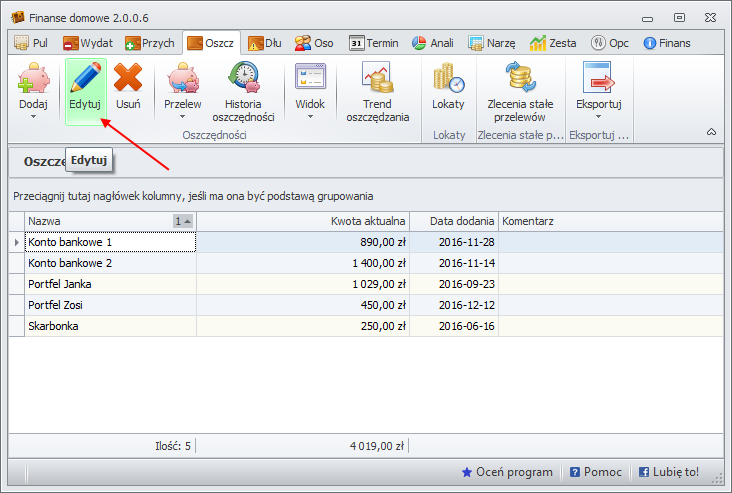Click the Oceń program link
The width and height of the screenshot is (732, 493).
point(507,472)
